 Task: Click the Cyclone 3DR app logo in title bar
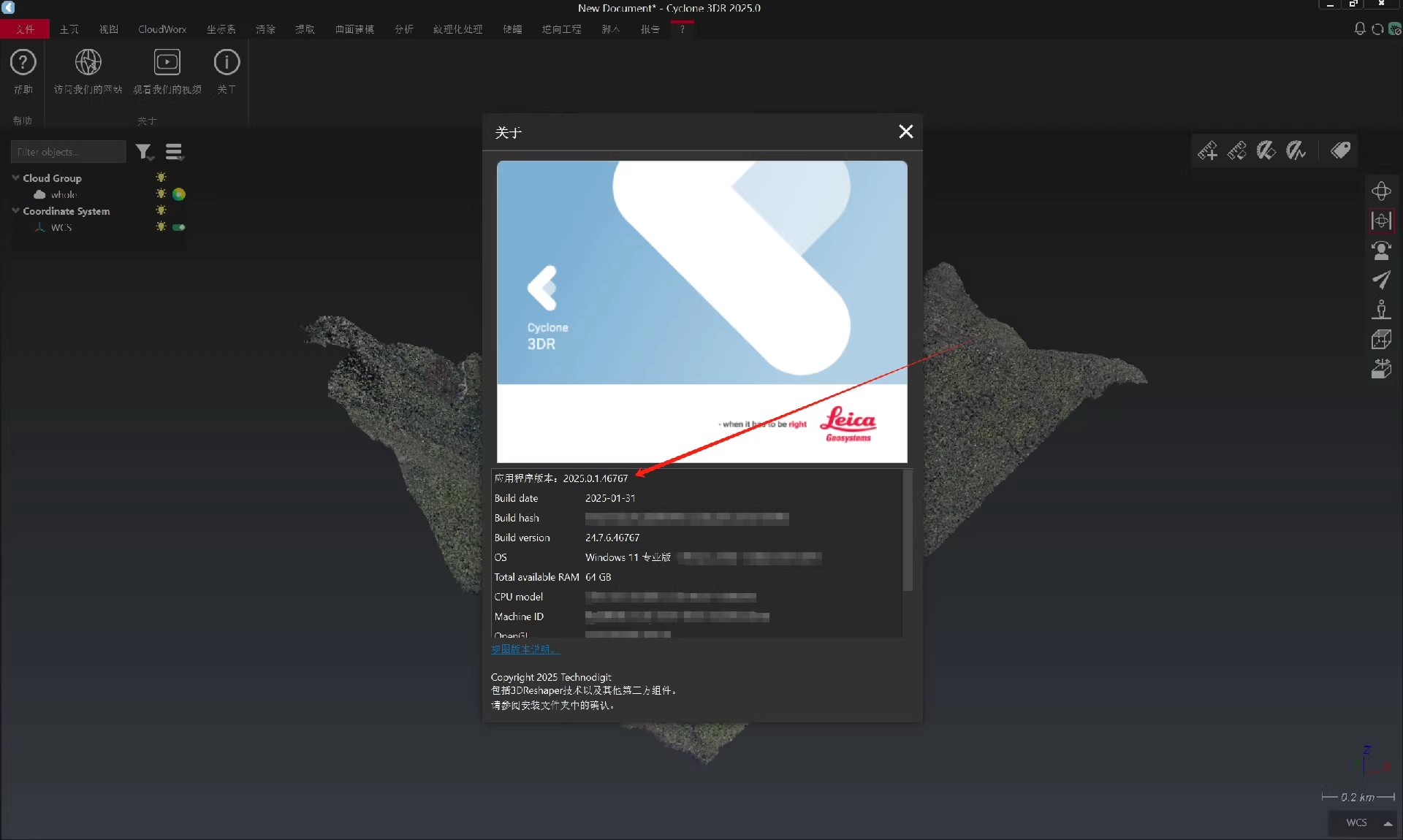click(x=8, y=7)
